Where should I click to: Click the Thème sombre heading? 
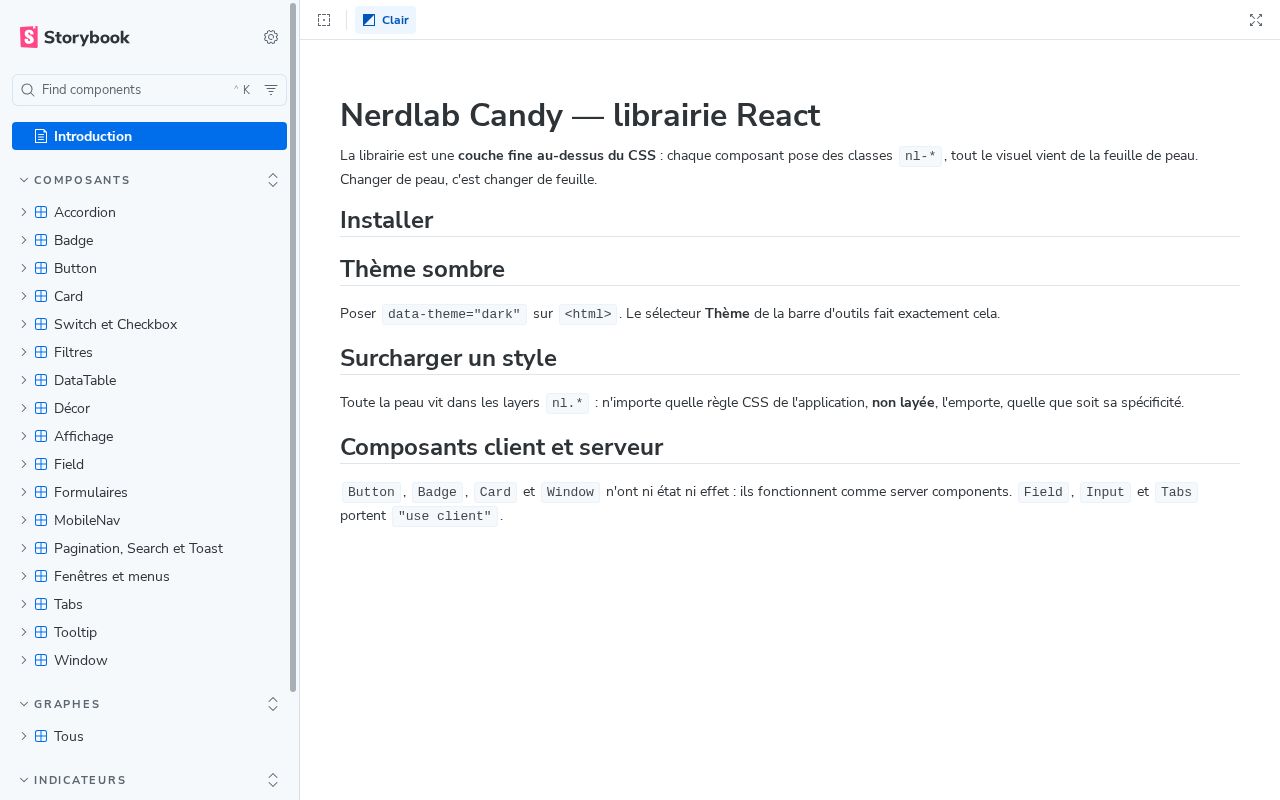(422, 269)
